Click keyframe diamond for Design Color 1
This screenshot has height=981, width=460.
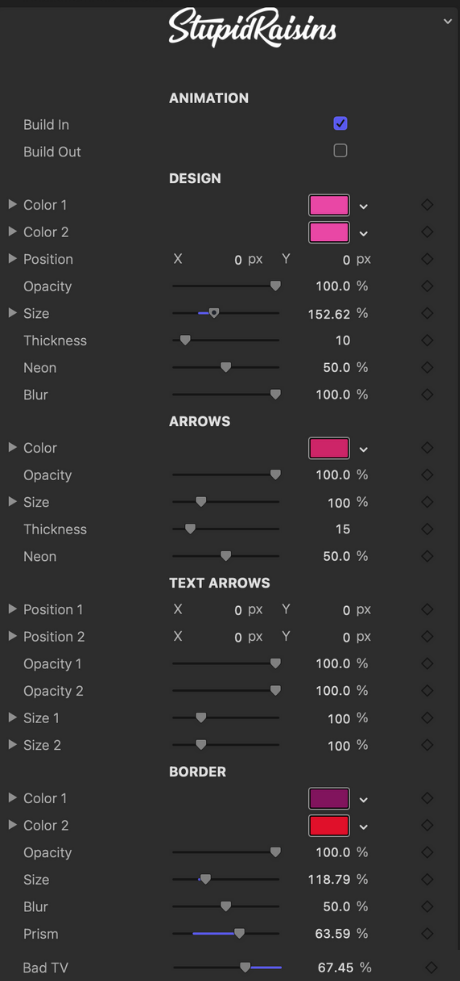427,205
